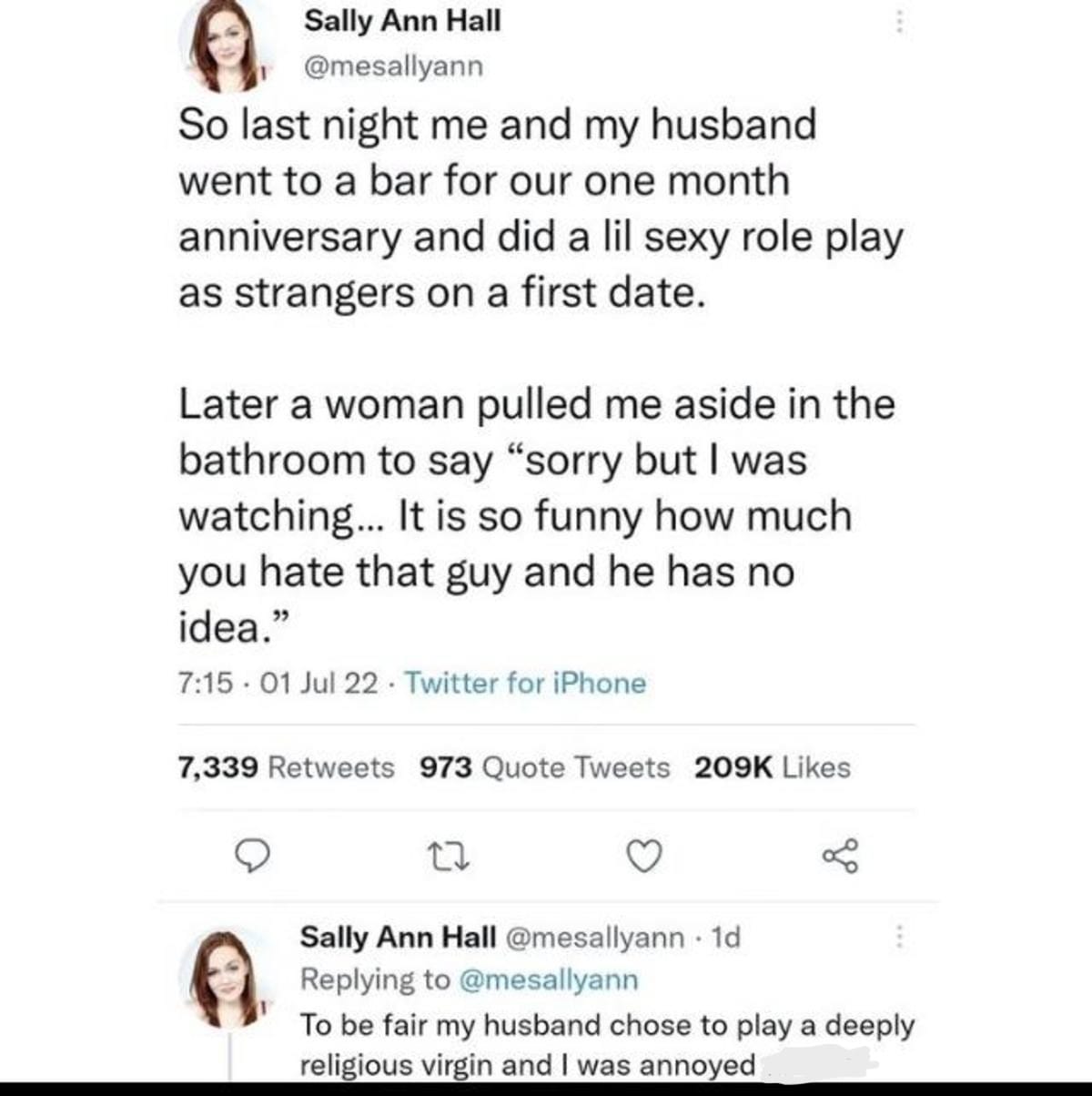Click the @mesallyann handle at top
This screenshot has width=1092, height=1096.
click(393, 66)
